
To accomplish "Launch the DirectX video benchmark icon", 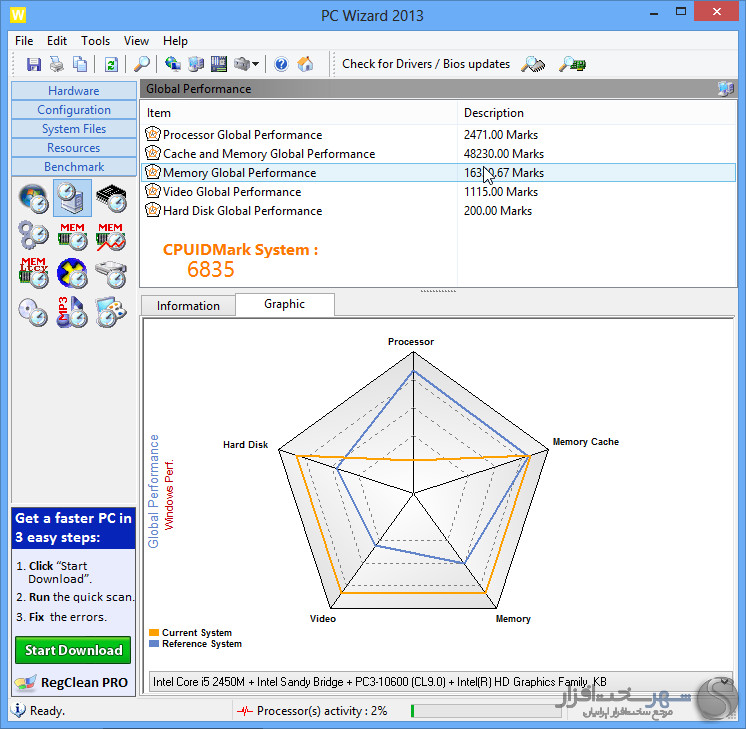I will tap(72, 273).
